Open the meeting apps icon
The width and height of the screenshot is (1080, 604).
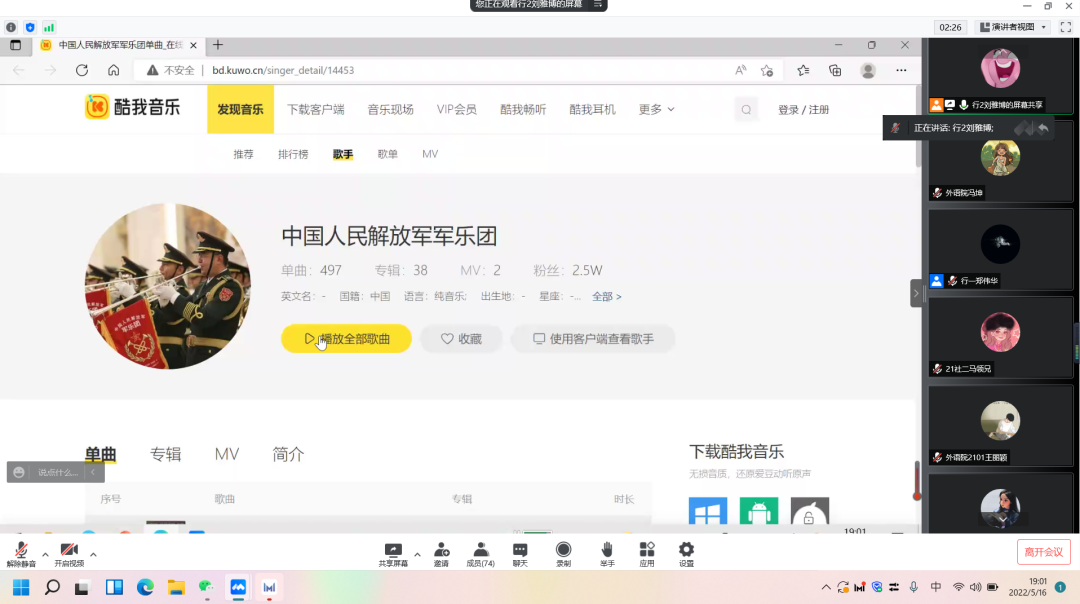tap(647, 554)
